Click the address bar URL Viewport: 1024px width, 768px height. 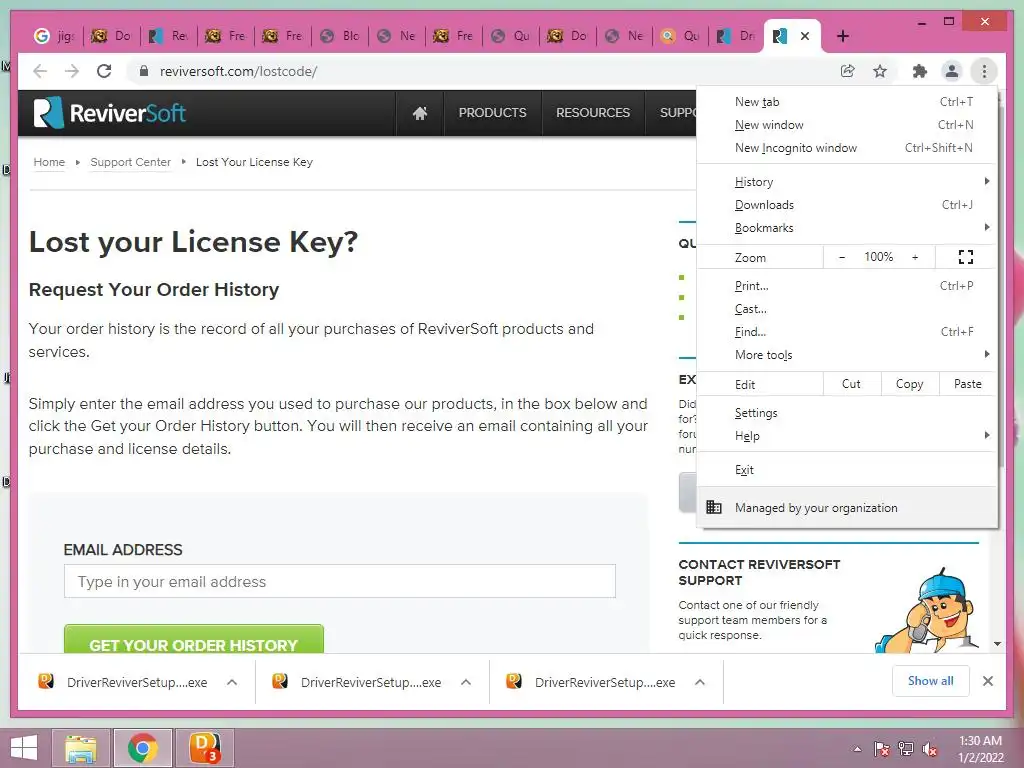[238, 71]
